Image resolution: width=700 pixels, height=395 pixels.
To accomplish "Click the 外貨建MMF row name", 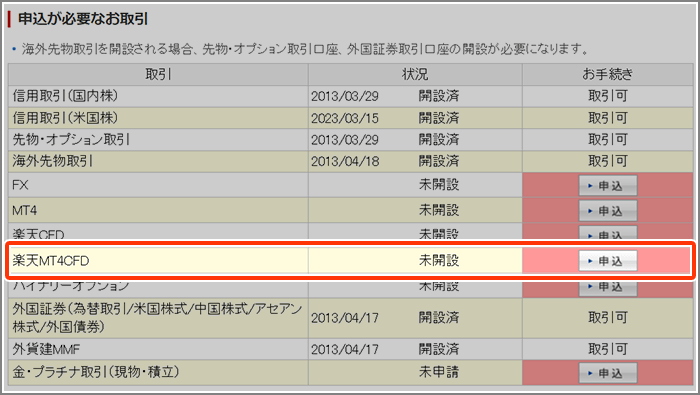I will [x=46, y=349].
